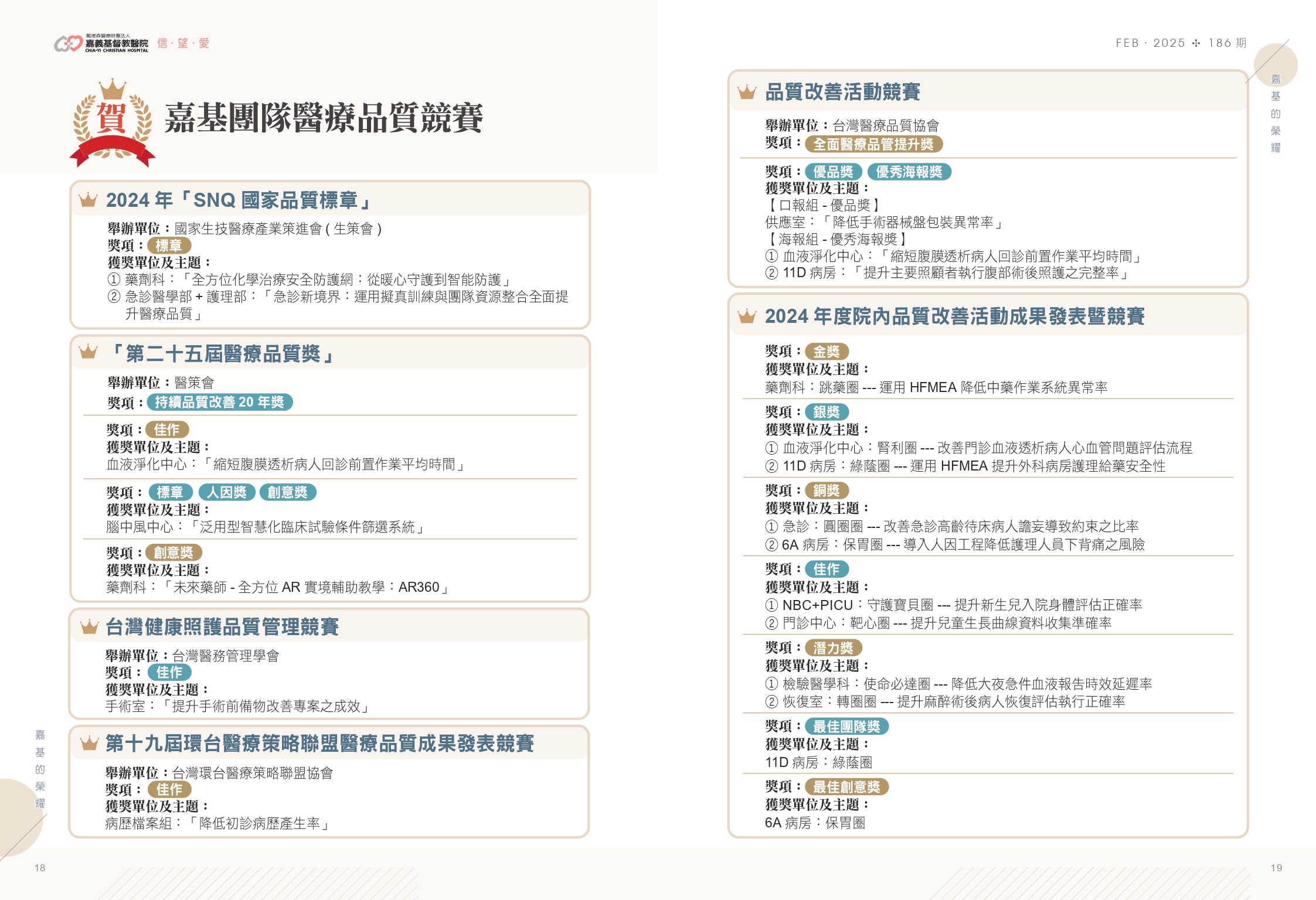
Task: Click the 最佳創意獎 badge
Action: coord(846,787)
